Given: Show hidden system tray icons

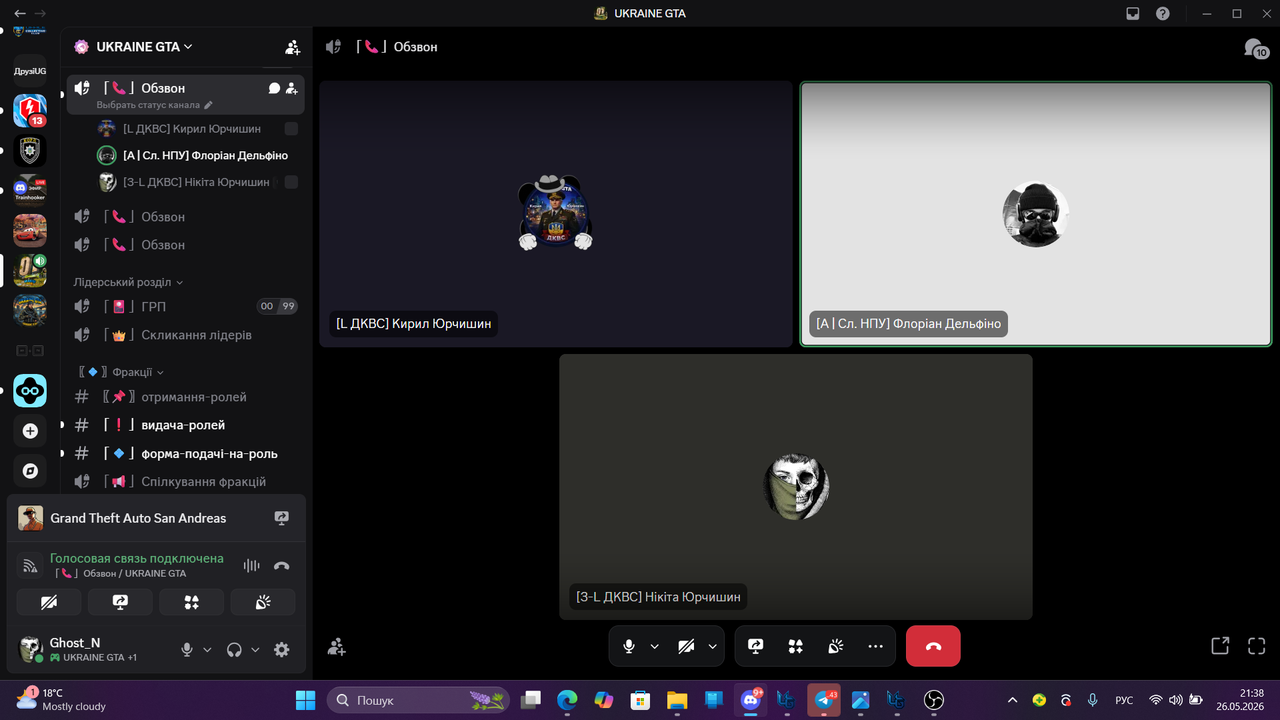Looking at the screenshot, I should tap(1012, 700).
